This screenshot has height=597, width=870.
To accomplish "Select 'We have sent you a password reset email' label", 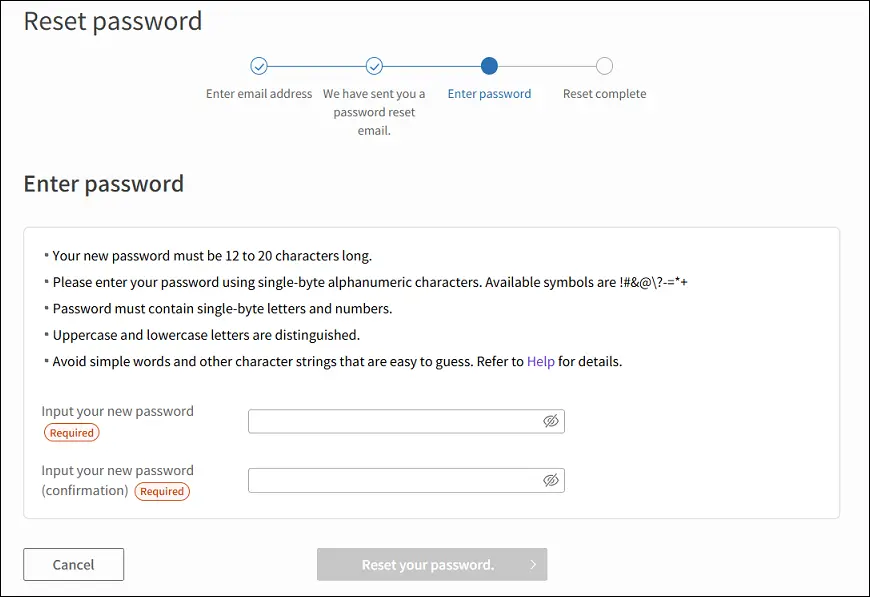I will [374, 112].
